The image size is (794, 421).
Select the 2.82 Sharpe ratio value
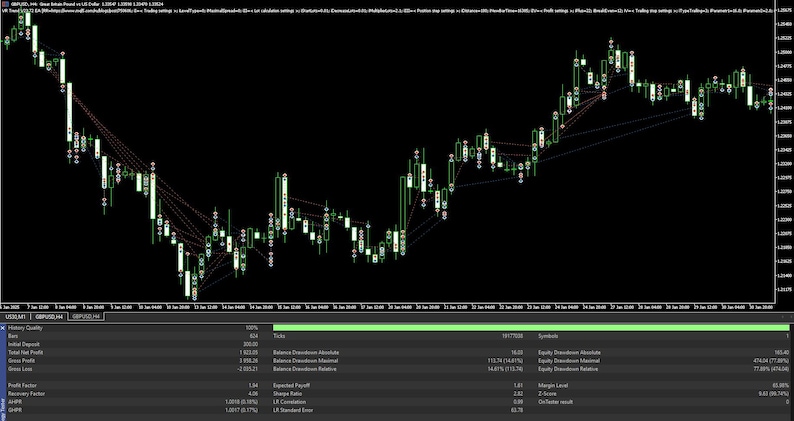tap(519, 394)
